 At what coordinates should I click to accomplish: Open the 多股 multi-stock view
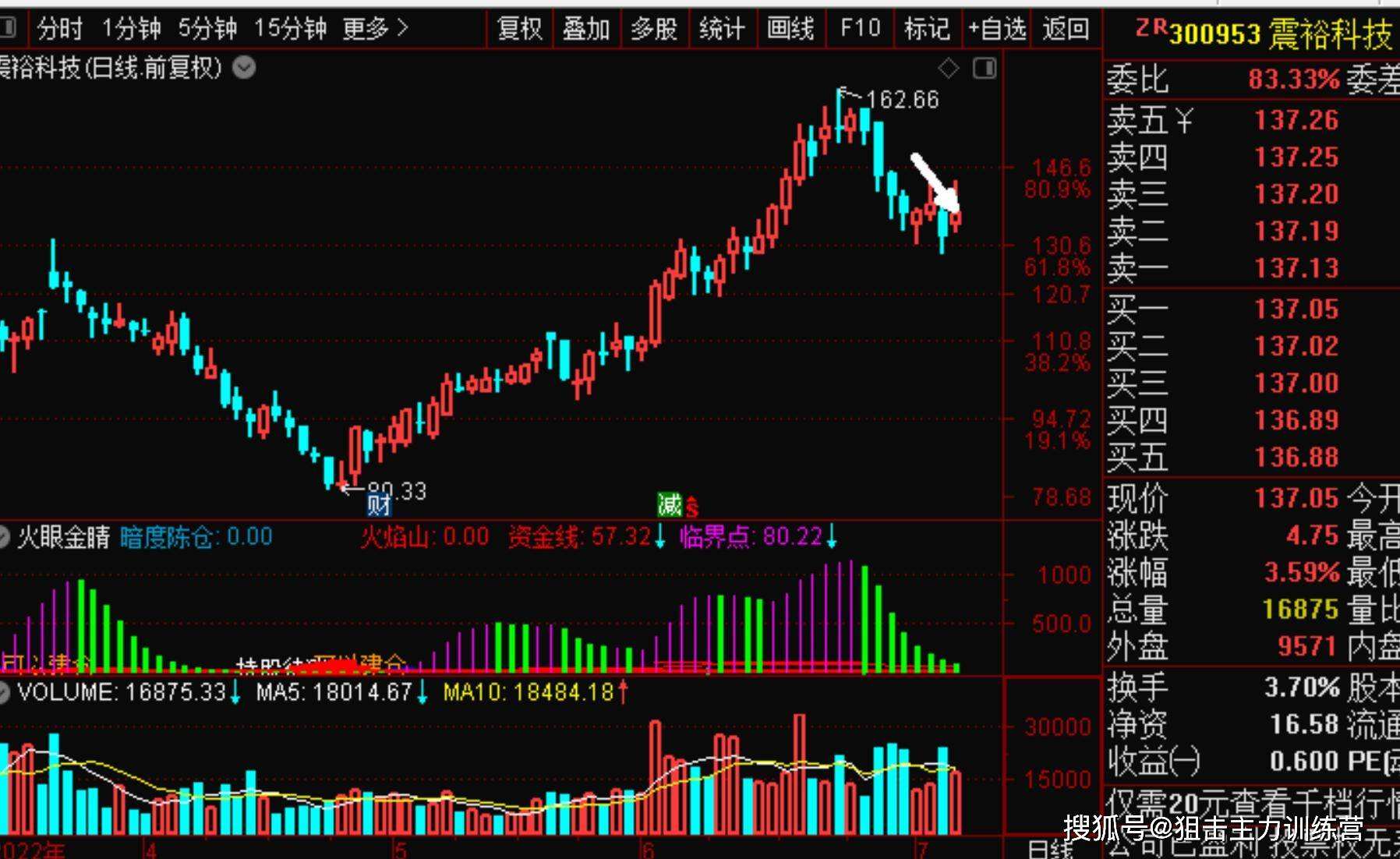[x=654, y=30]
